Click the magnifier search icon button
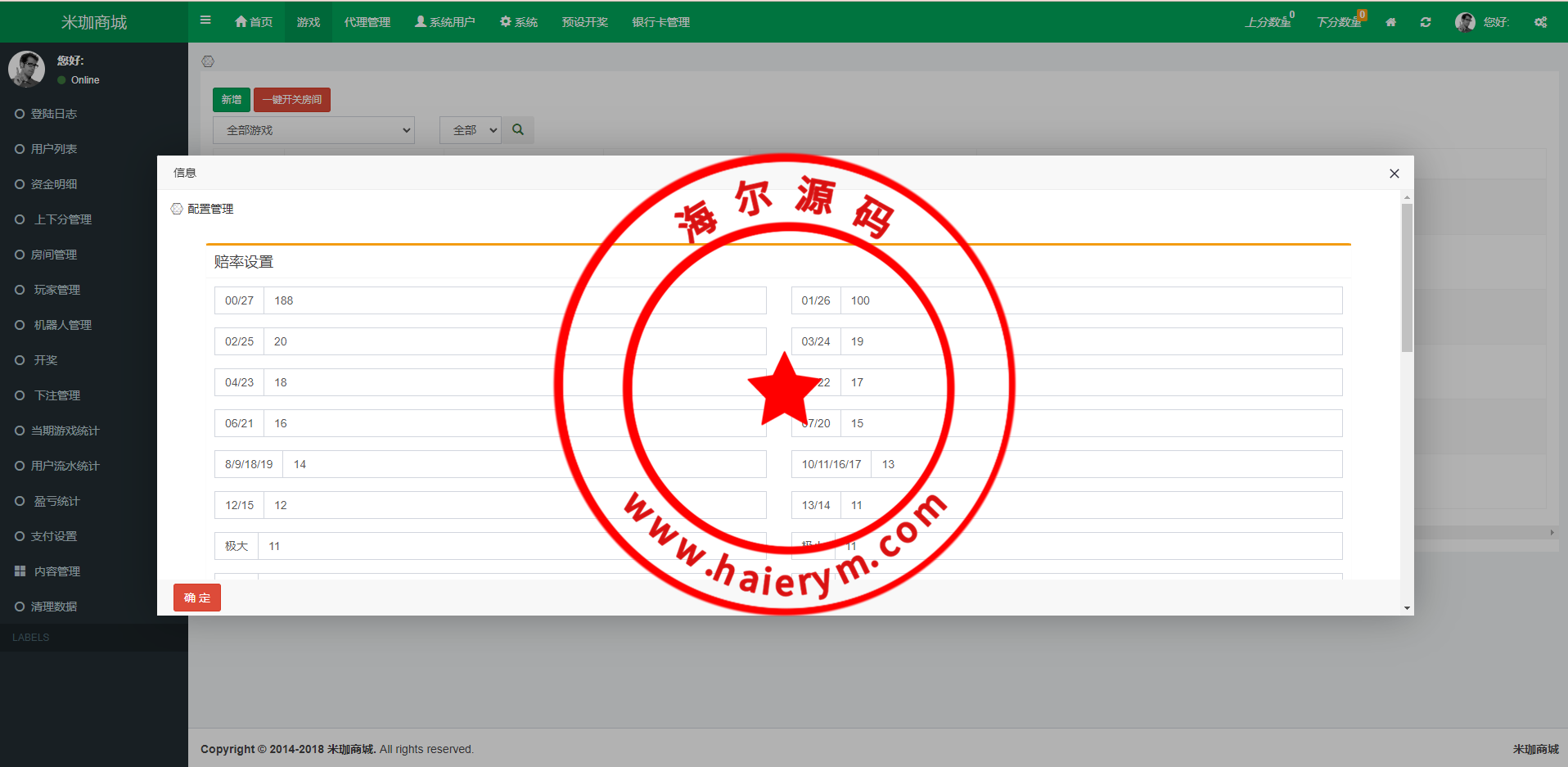 click(x=518, y=130)
